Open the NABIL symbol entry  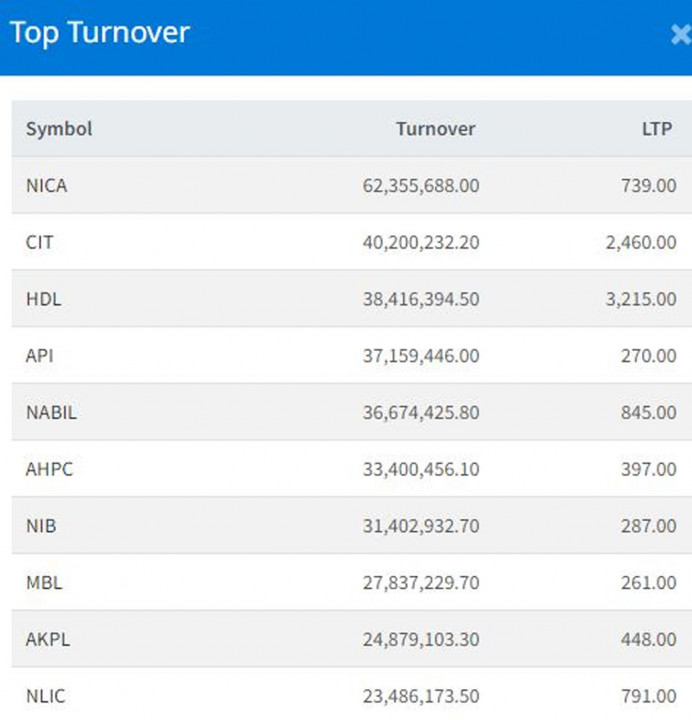51,412
